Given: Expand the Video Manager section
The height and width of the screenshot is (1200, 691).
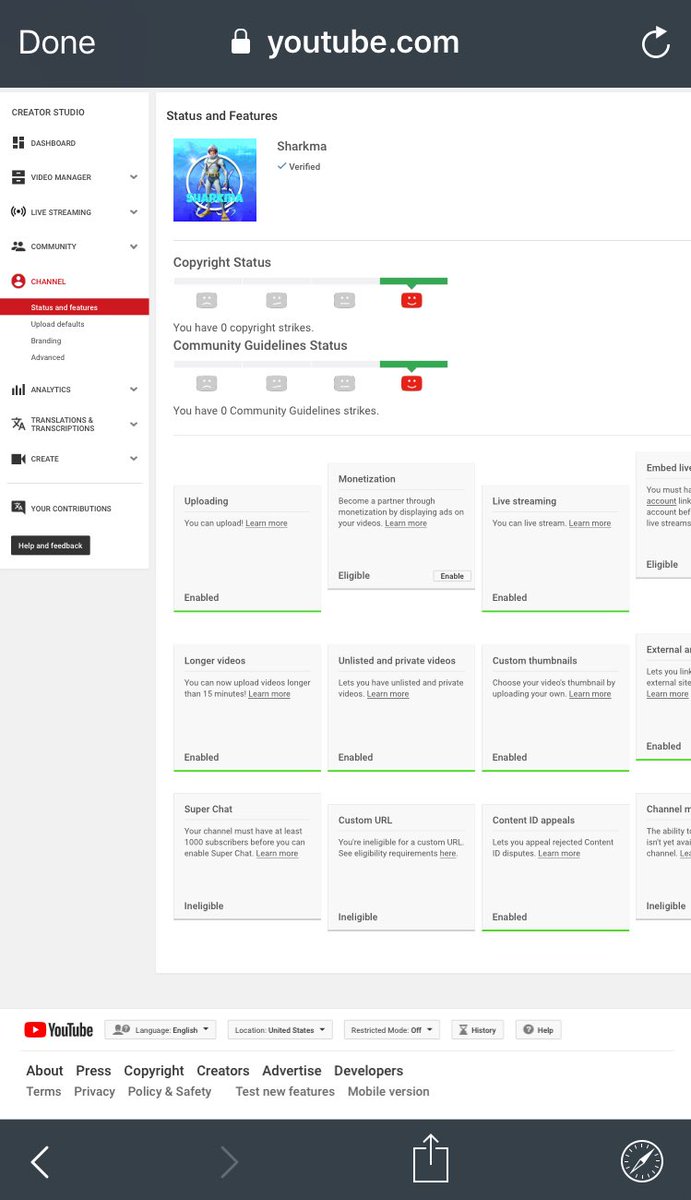Looking at the screenshot, I should [134, 177].
